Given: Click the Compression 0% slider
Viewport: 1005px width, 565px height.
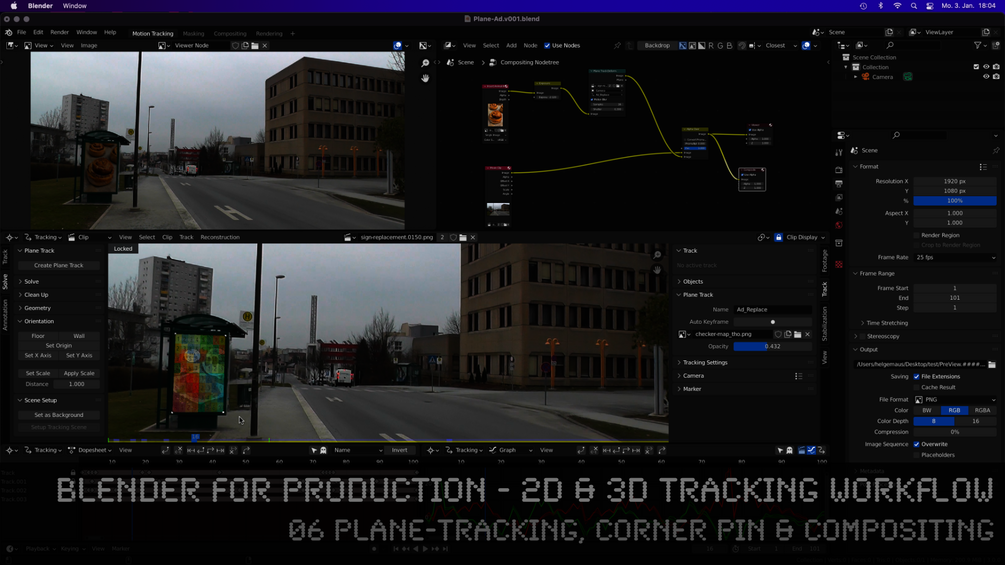Looking at the screenshot, I should (955, 432).
